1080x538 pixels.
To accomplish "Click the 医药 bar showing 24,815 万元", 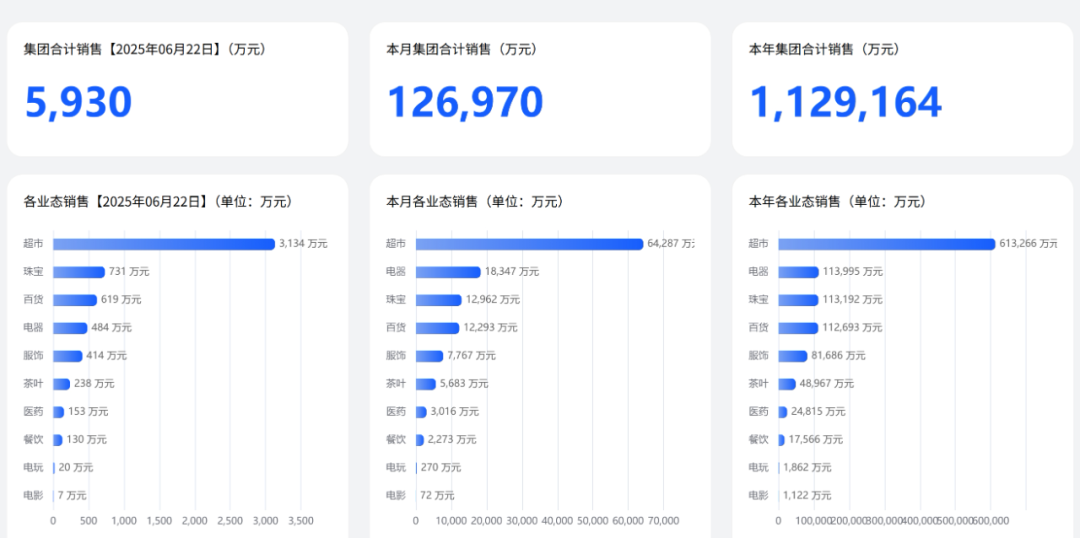I will [783, 412].
